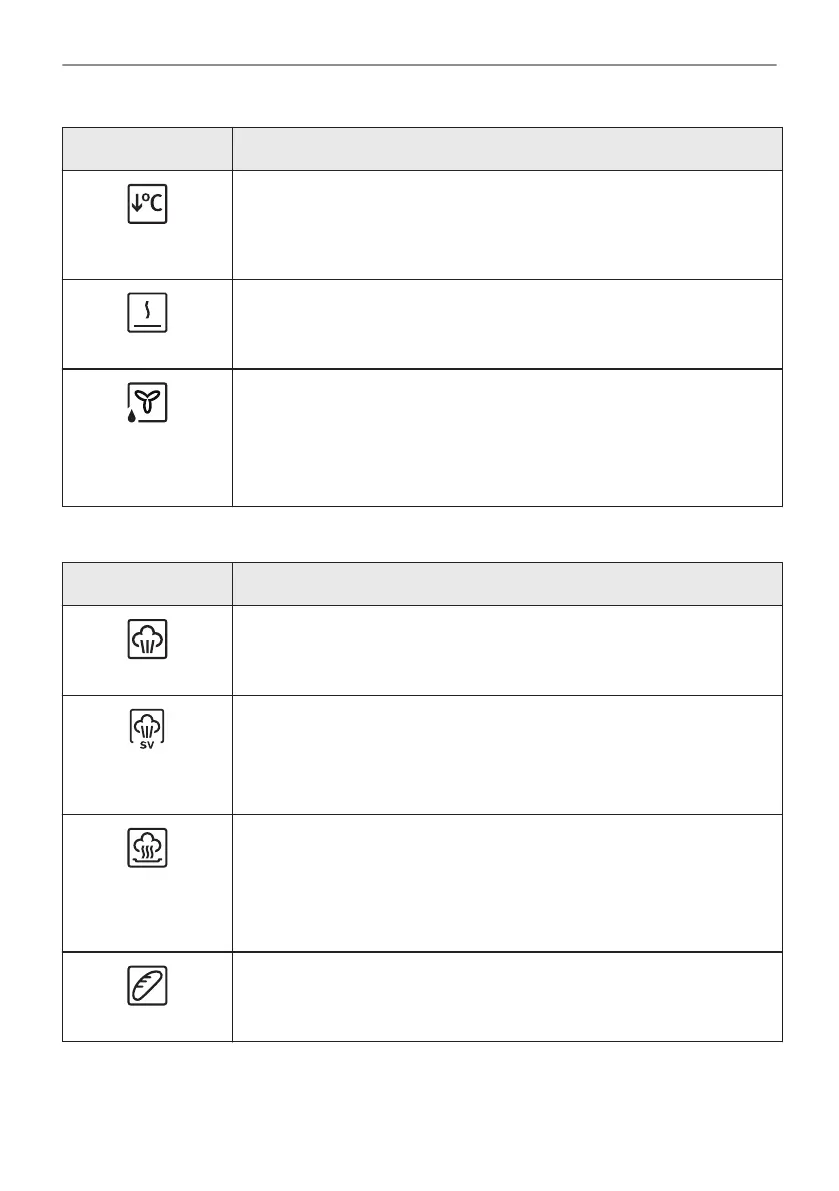Click the fan with water drop icon

[147, 403]
